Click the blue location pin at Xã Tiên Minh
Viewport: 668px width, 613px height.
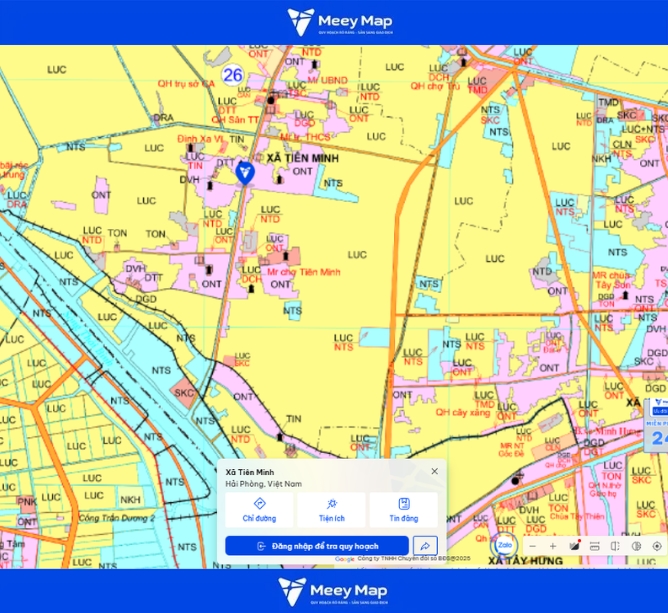click(245, 173)
